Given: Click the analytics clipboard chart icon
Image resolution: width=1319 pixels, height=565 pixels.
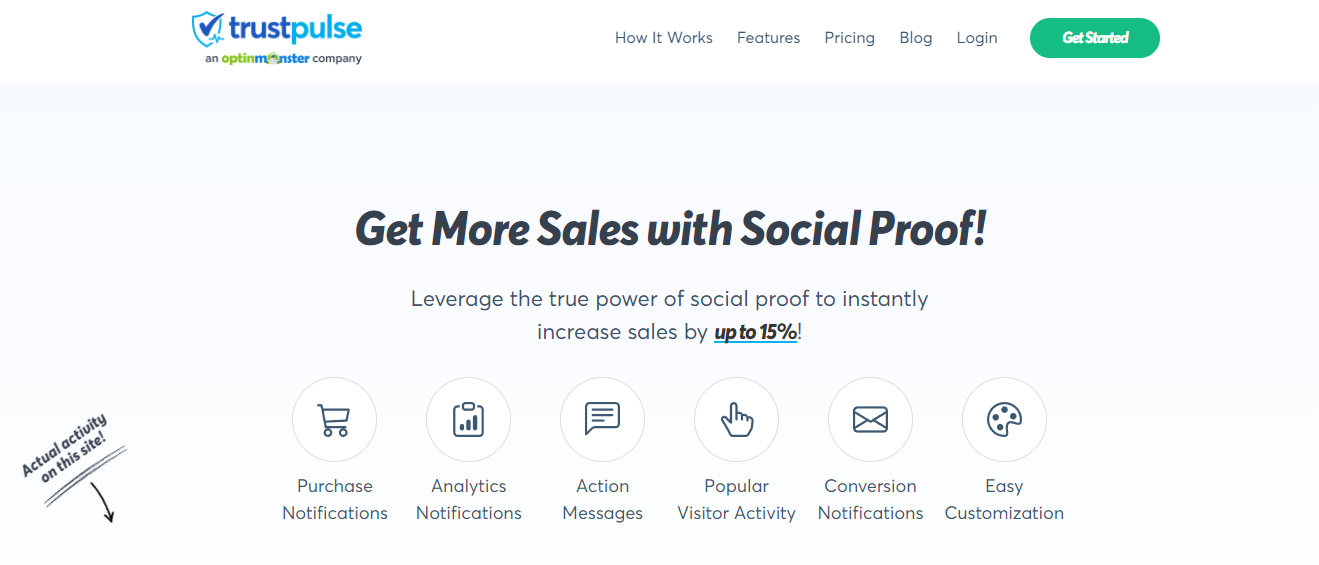Looking at the screenshot, I should point(468,419).
